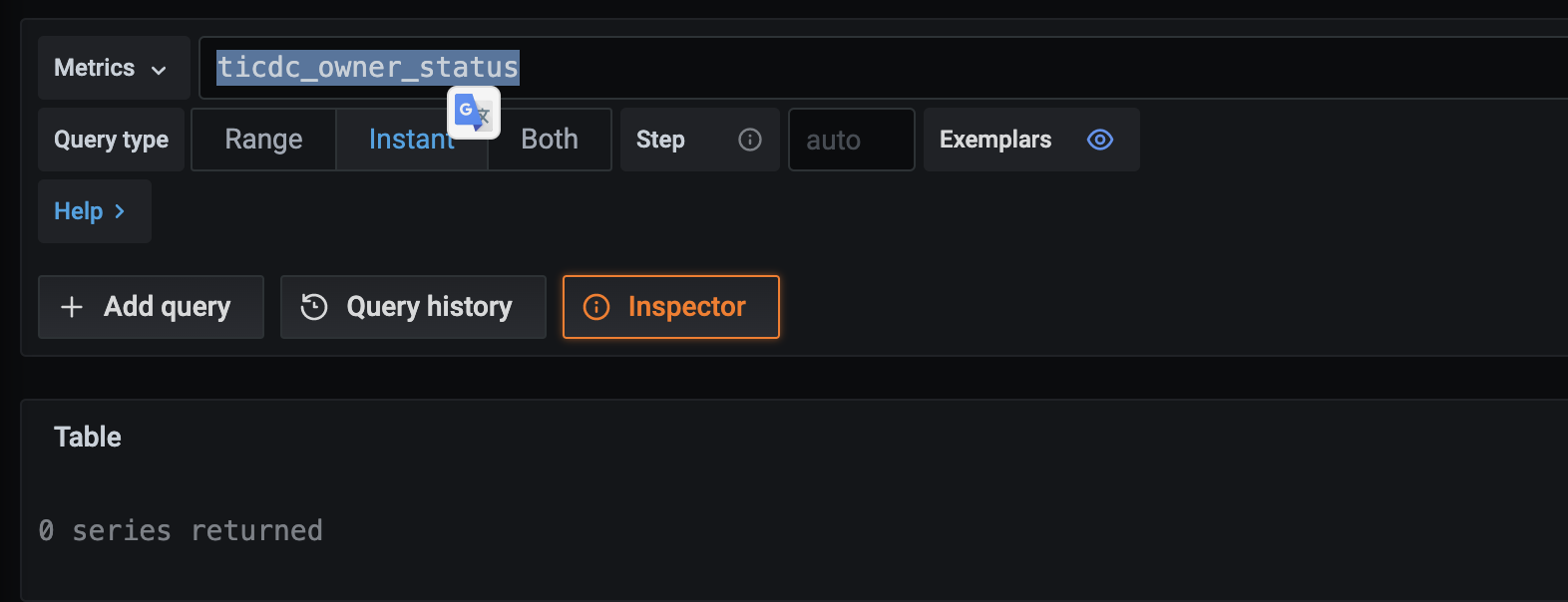This screenshot has height=602, width=1568.
Task: Click the chevron arrow next to Metrics
Action: (159, 70)
